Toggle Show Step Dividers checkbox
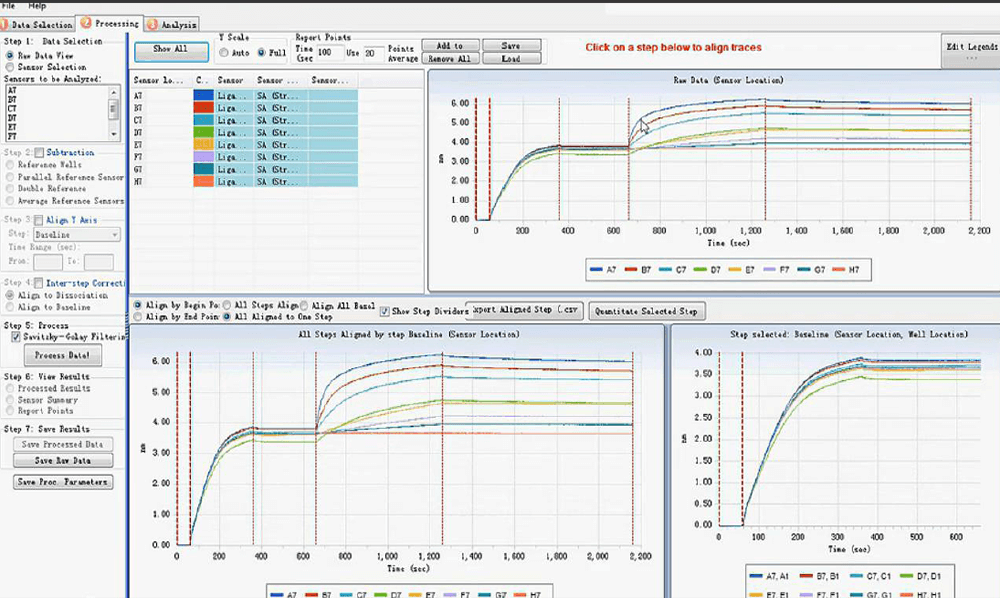Screen dimensions: 1000x598 pyautogui.click(x=385, y=311)
